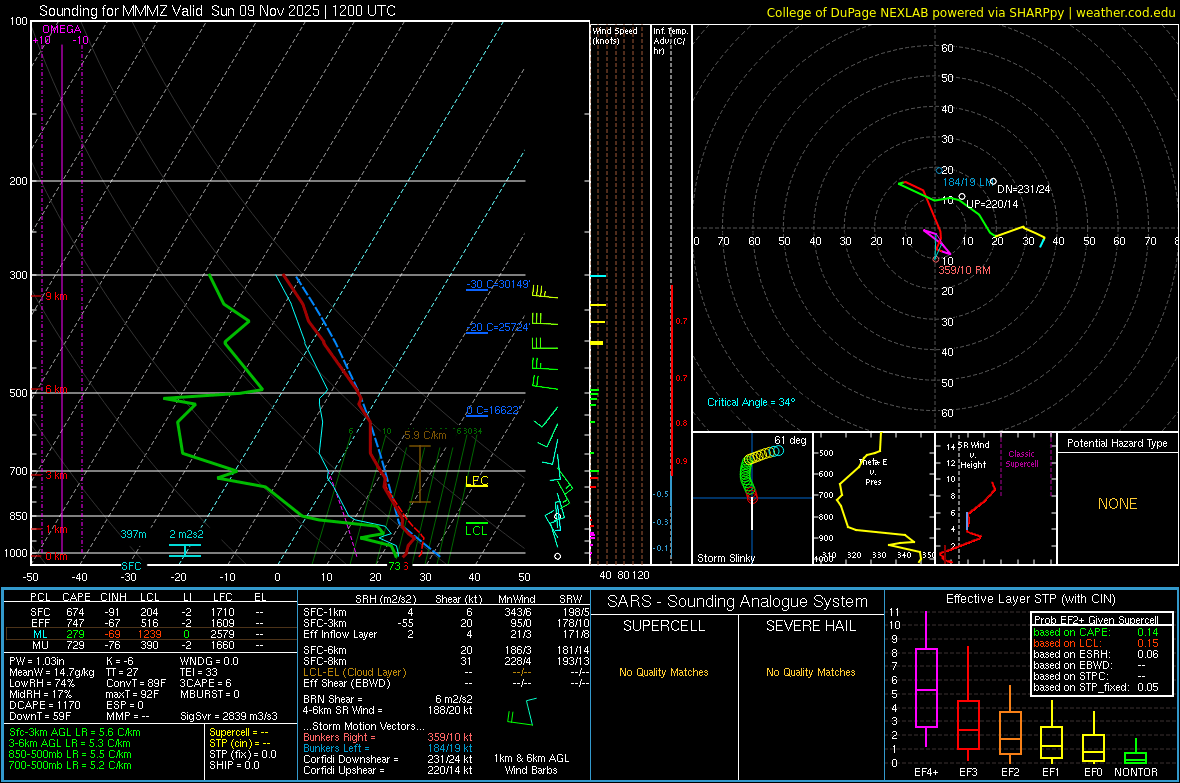The height and width of the screenshot is (783, 1180).
Task: Click the SR Wind v. Height panel label
Action: point(973,455)
